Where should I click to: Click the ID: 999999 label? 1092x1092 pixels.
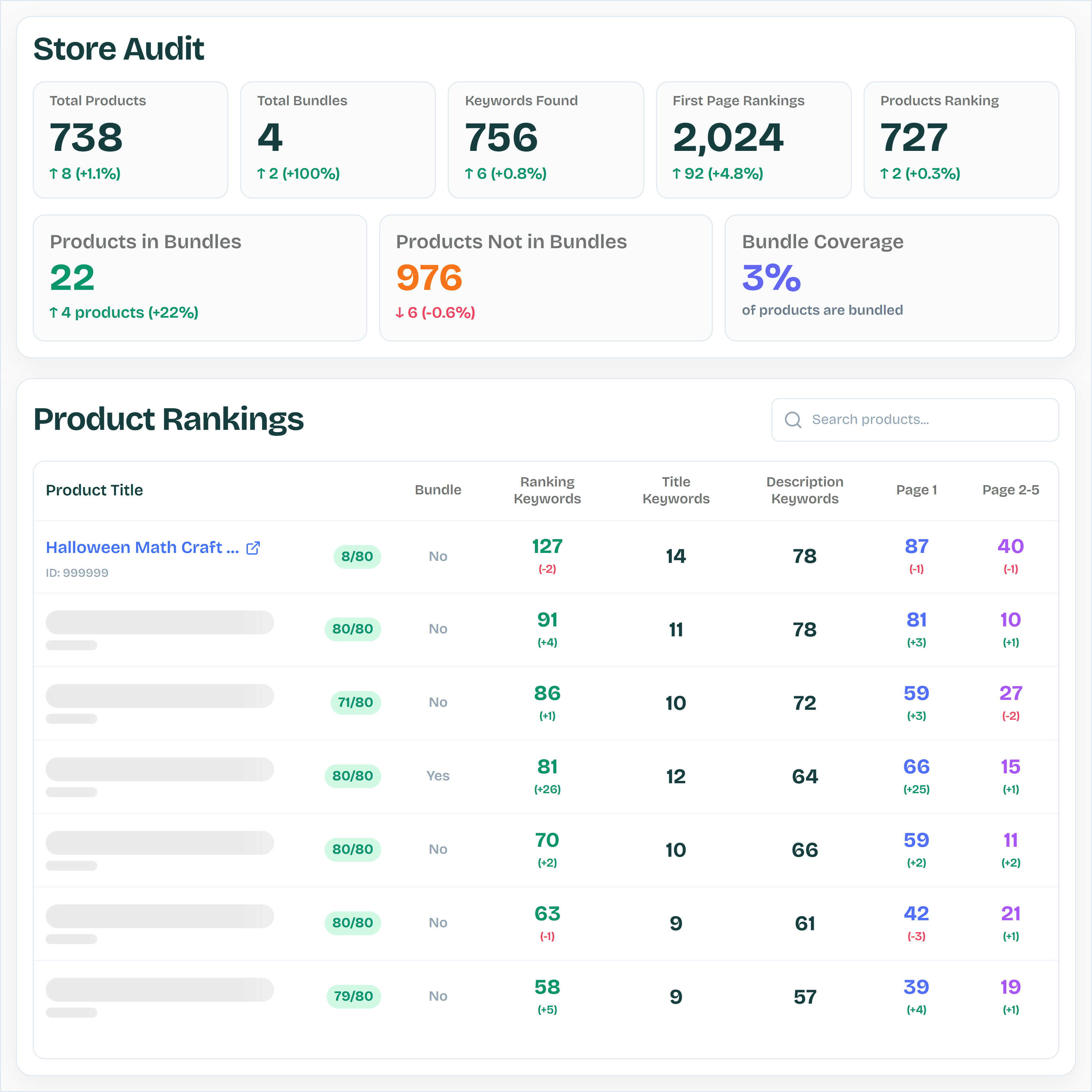click(77, 572)
